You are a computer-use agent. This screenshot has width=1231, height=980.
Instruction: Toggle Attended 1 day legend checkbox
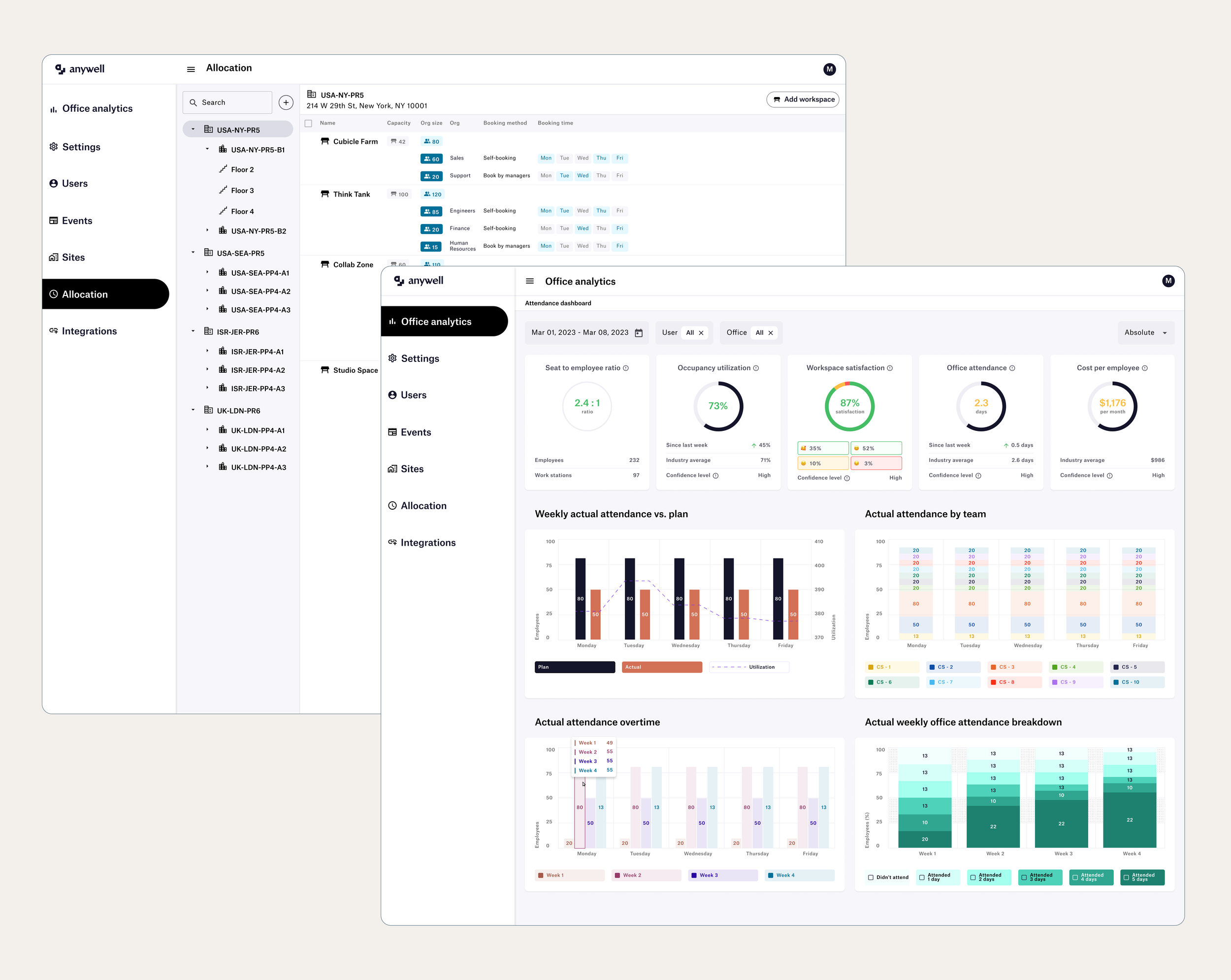(922, 877)
